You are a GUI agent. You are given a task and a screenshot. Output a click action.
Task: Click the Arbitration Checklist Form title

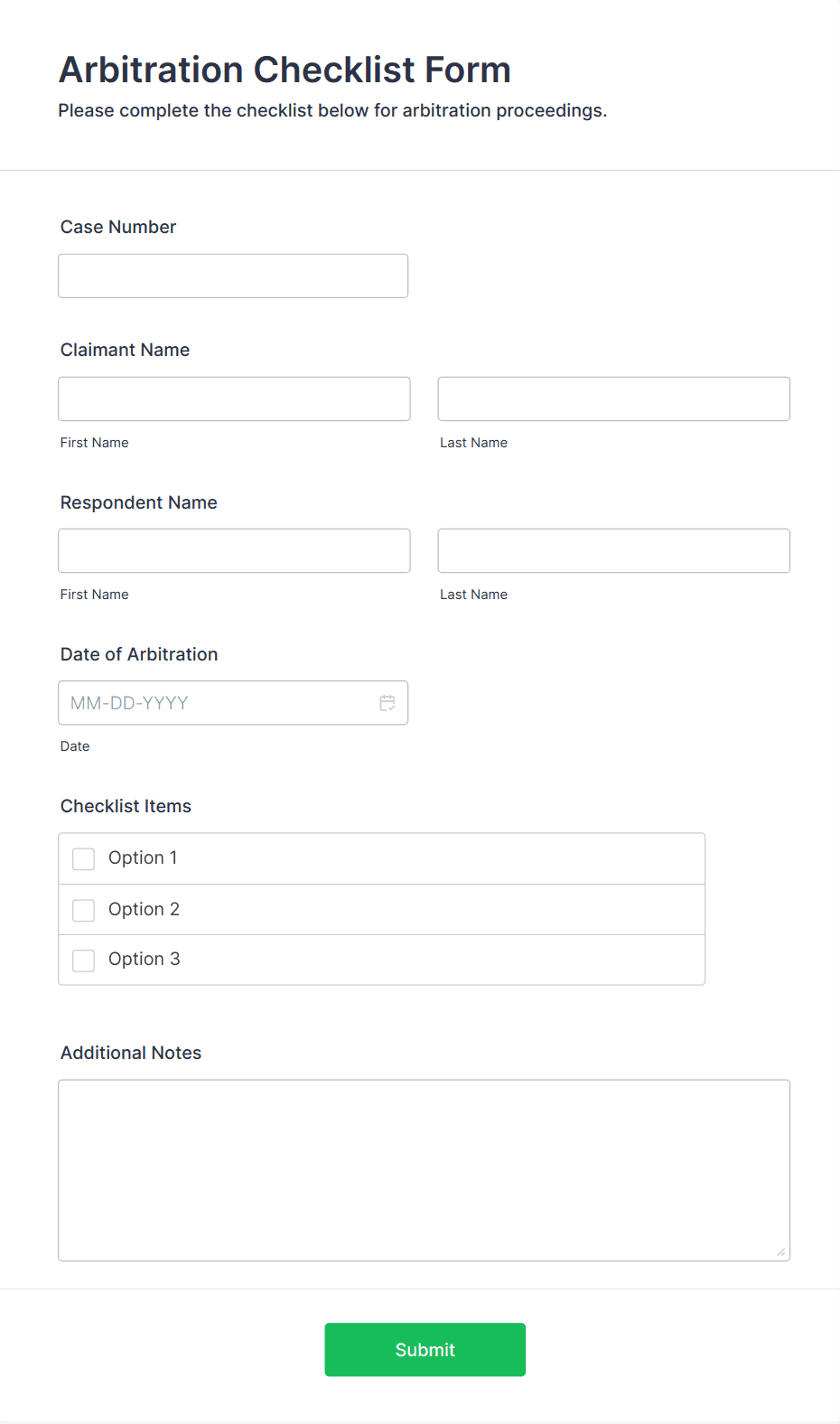click(x=284, y=69)
